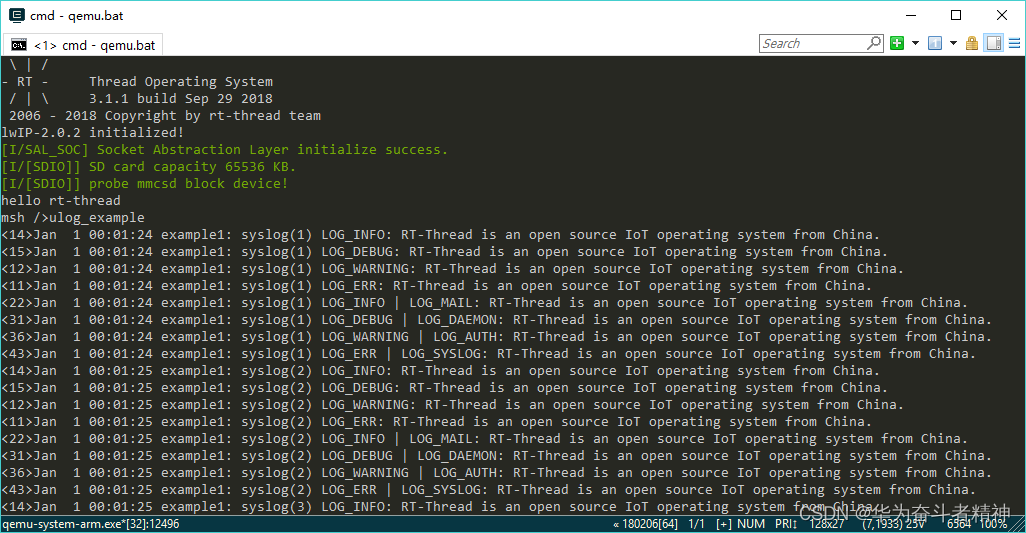Click the 'msh />ulog_example' command line

pos(73,218)
